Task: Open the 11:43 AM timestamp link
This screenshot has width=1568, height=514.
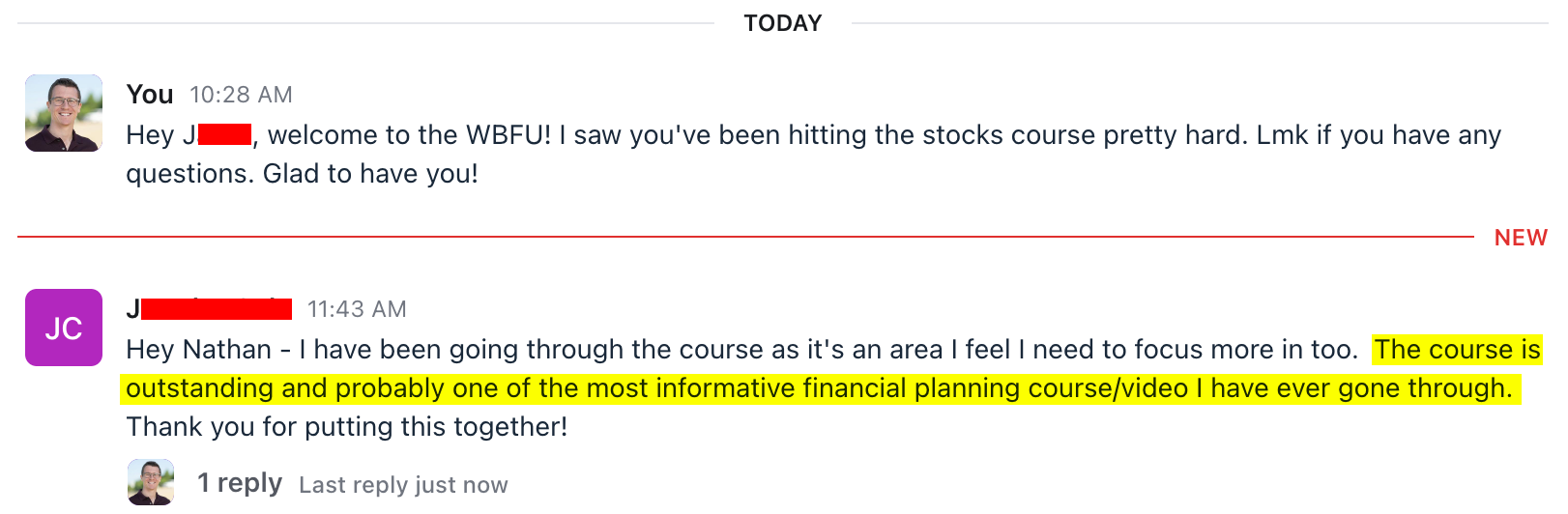Action: click(x=357, y=309)
